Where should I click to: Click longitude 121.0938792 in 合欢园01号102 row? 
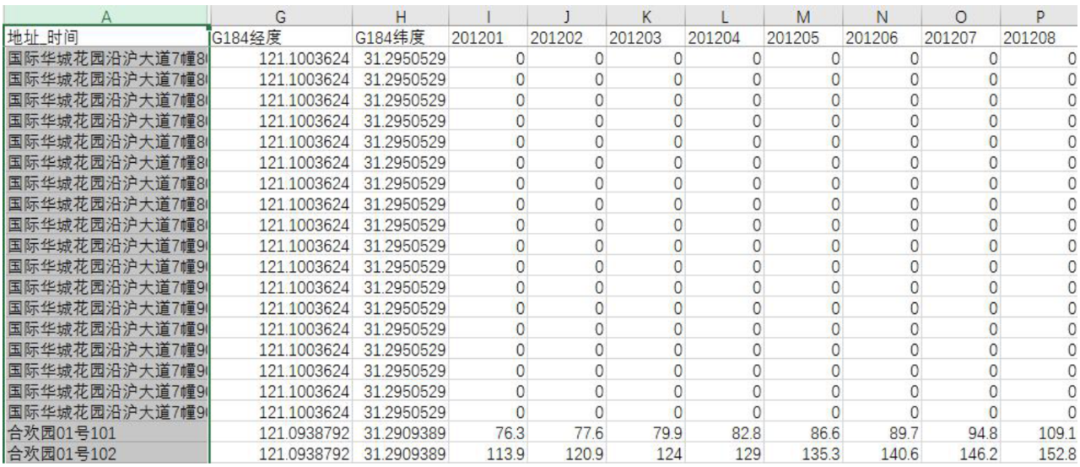pyautogui.click(x=280, y=454)
